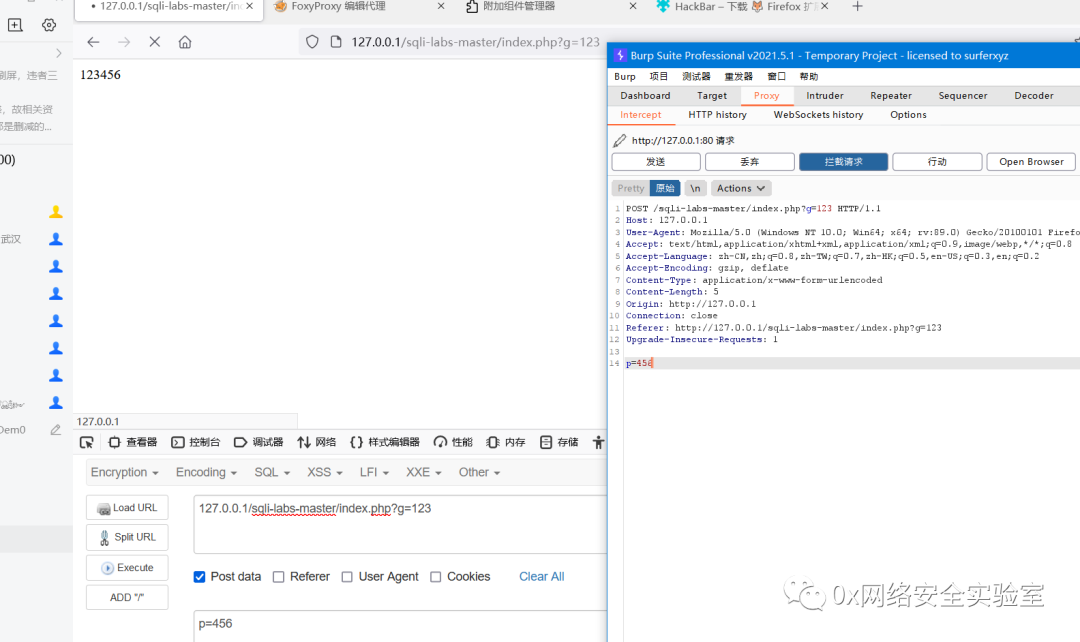Open the WebSockets history sub-tab

(818, 115)
